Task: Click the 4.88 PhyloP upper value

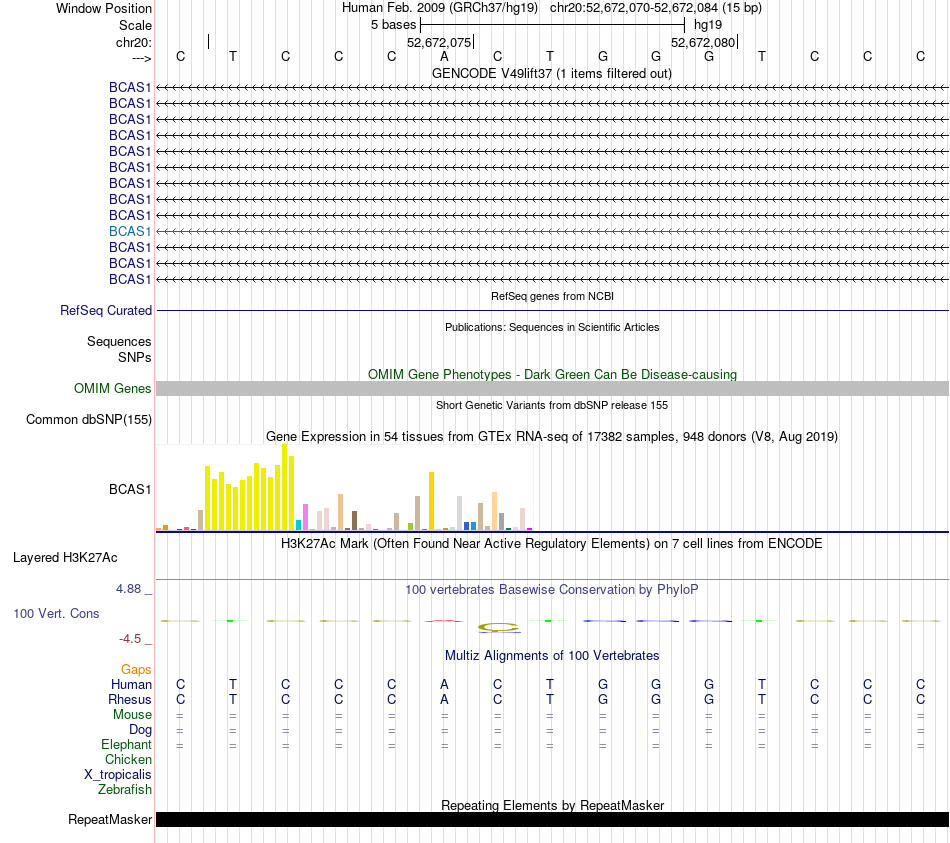Action: [x=128, y=588]
